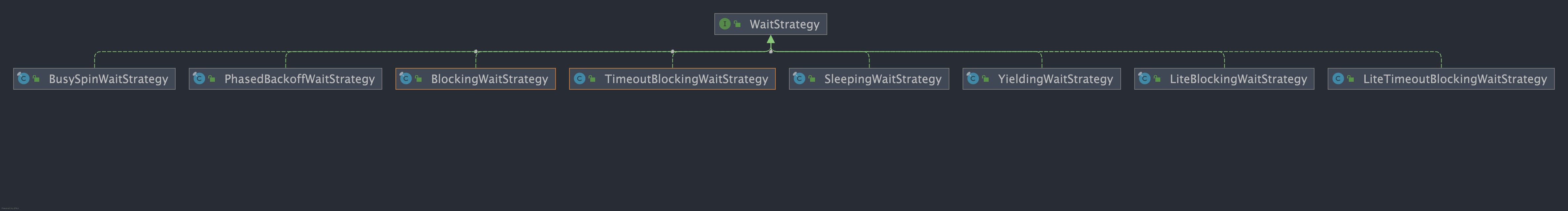This screenshot has height=211, width=1568.
Task: Select the LiteTimeoutBlockingWaitStrategy class label
Action: (x=1455, y=79)
